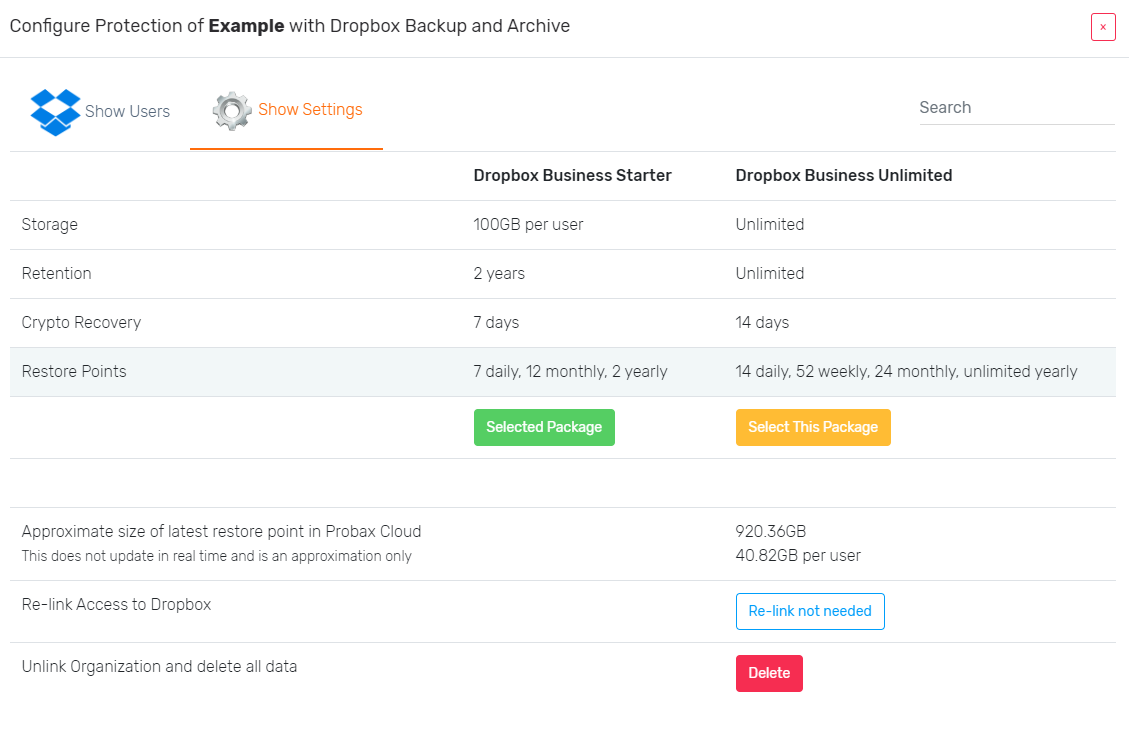1129x730 pixels.
Task: Click the gear settings icon
Action: [232, 111]
